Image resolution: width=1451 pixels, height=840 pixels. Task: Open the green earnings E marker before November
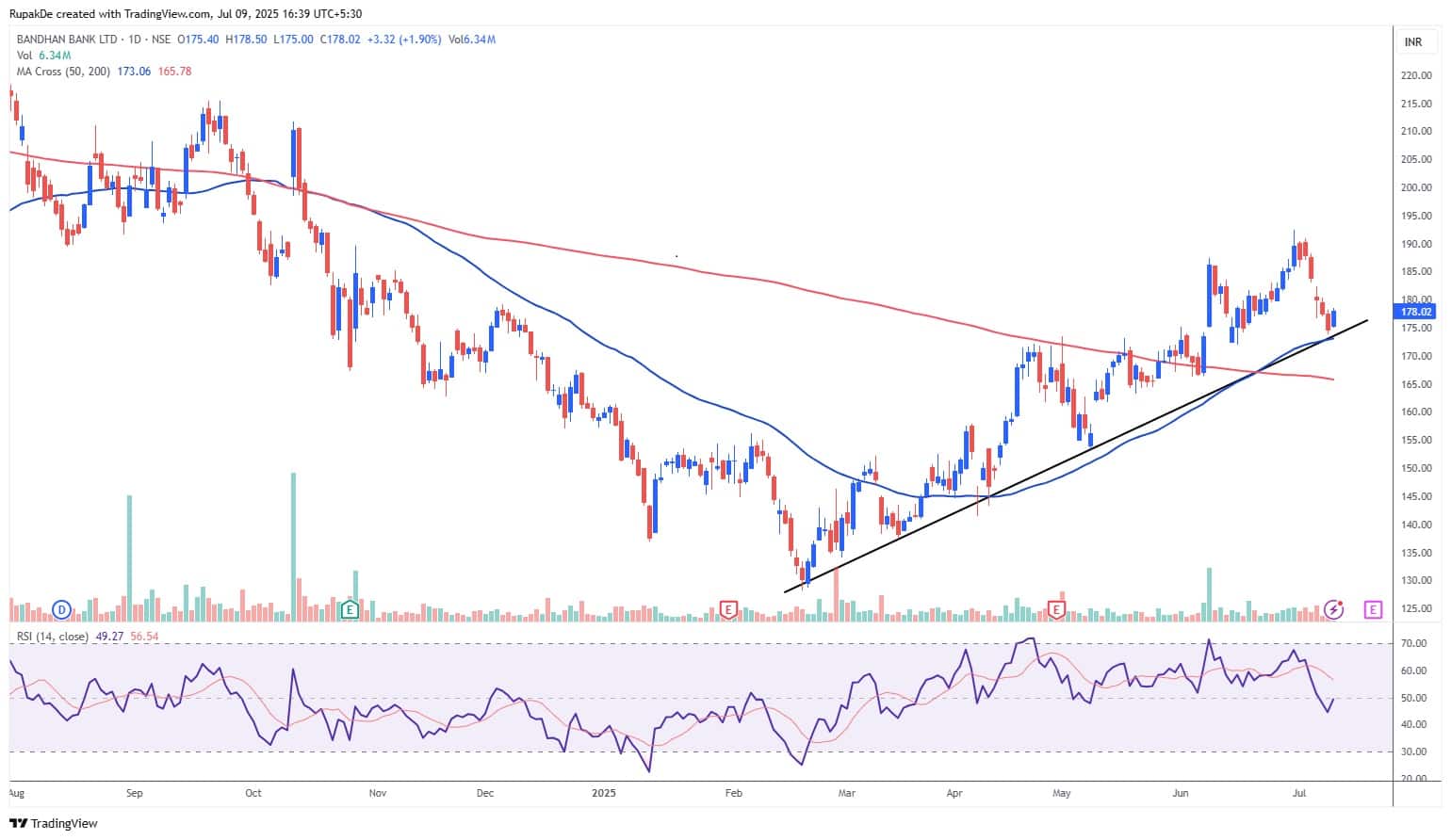pyautogui.click(x=350, y=610)
